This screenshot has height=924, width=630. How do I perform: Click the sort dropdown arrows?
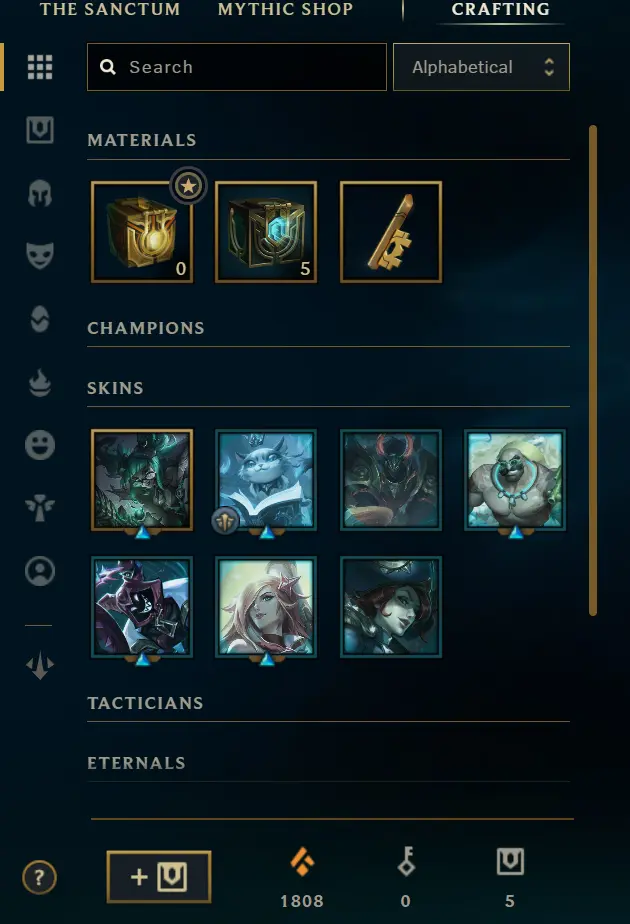(549, 67)
